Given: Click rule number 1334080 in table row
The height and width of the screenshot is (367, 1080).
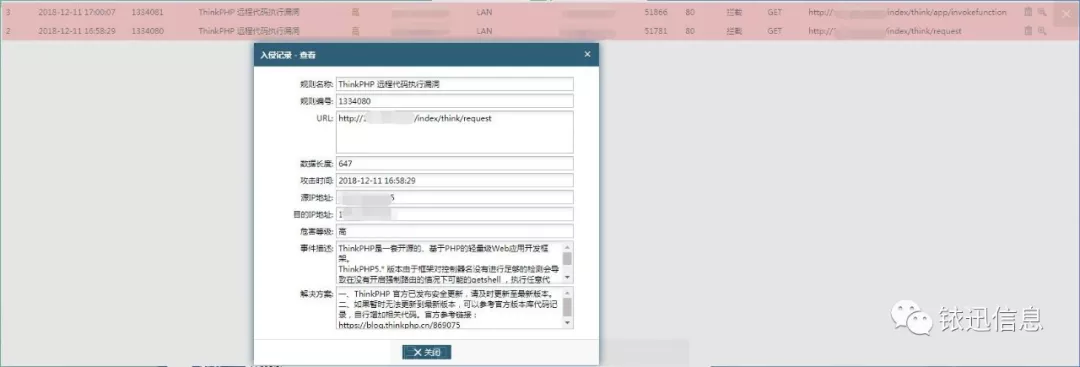Looking at the screenshot, I should pyautogui.click(x=147, y=31).
